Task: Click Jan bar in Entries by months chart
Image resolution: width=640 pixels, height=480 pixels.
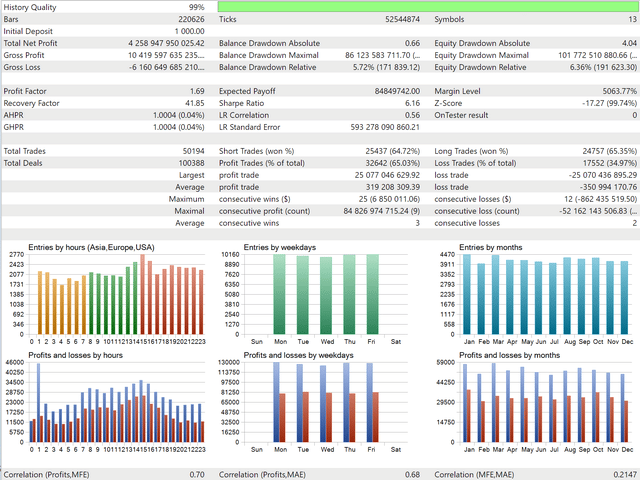Action: click(468, 297)
